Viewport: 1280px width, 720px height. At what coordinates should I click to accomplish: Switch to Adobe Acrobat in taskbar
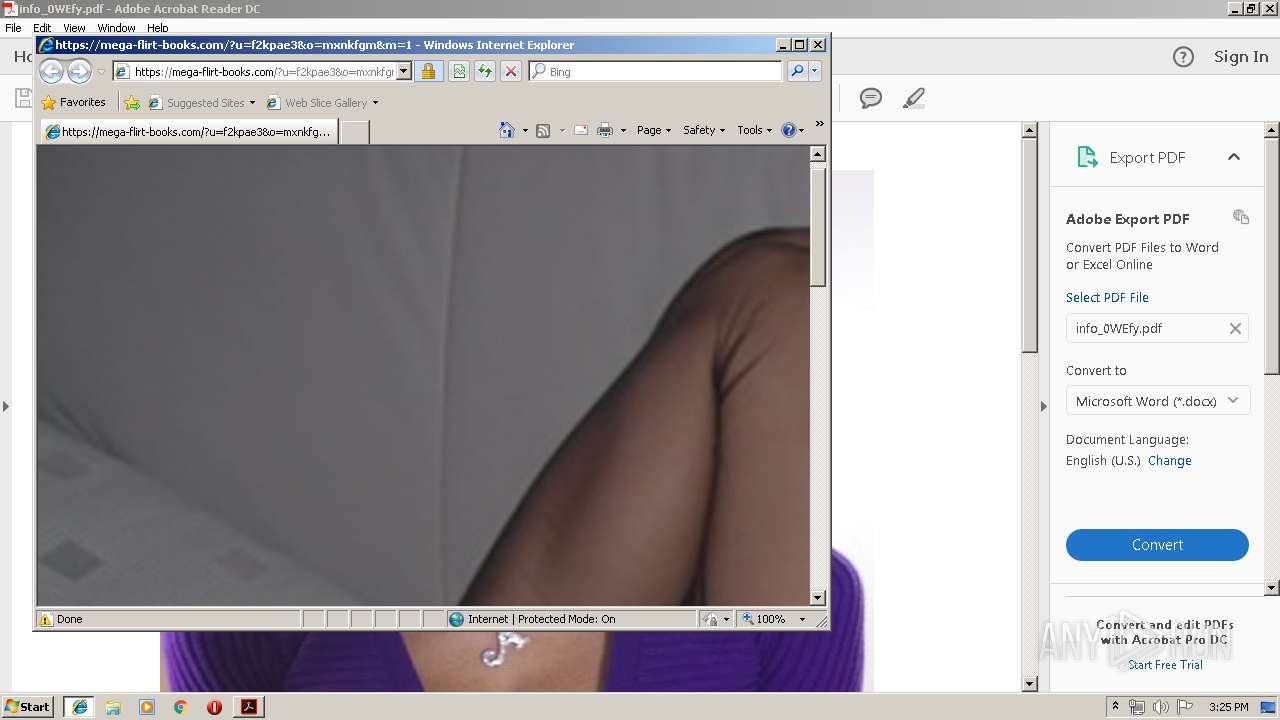click(249, 707)
